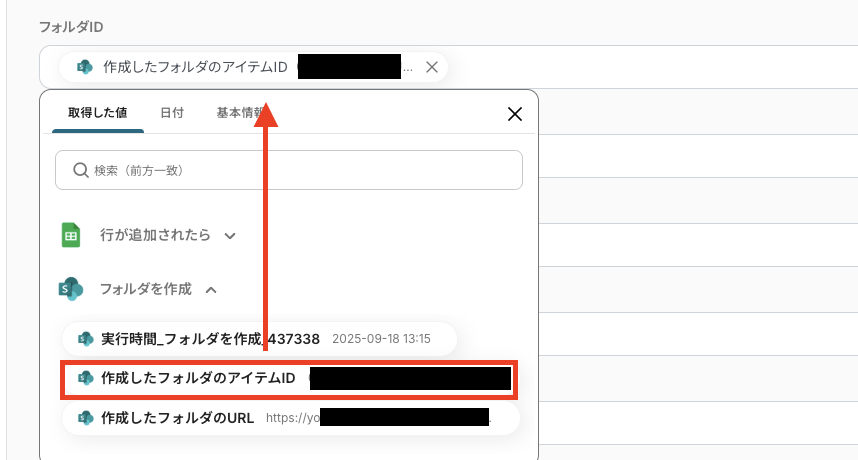Select 作成したフォルダのアイテムID from the list
The height and width of the screenshot is (460, 858).
pyautogui.click(x=289, y=379)
